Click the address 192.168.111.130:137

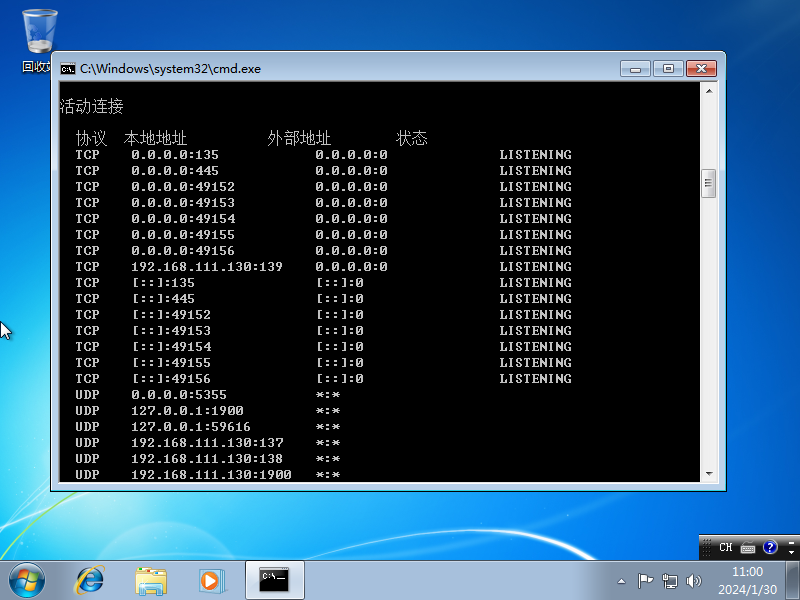click(x=207, y=443)
